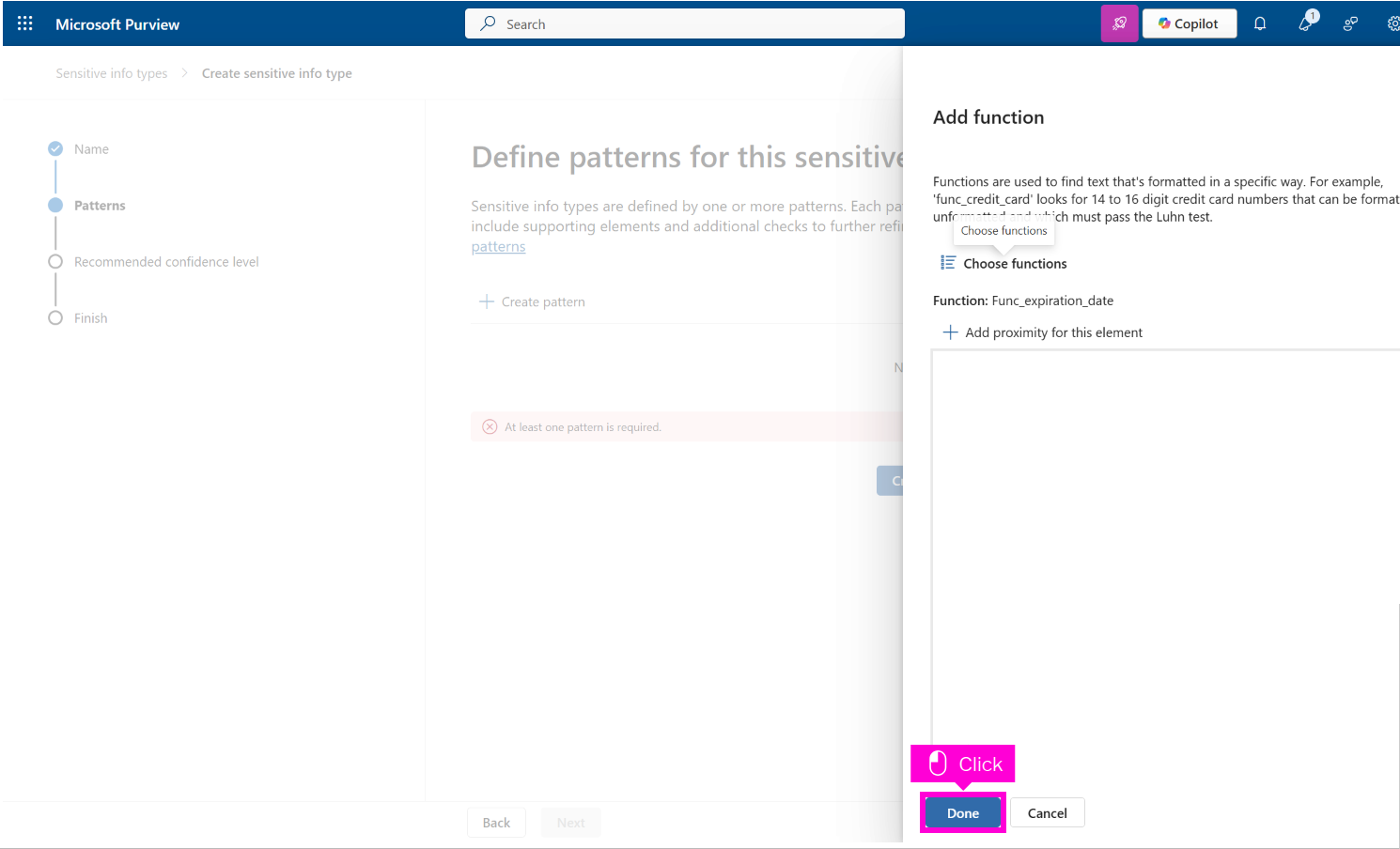
Task: Open the patterns help link
Action: tap(498, 247)
